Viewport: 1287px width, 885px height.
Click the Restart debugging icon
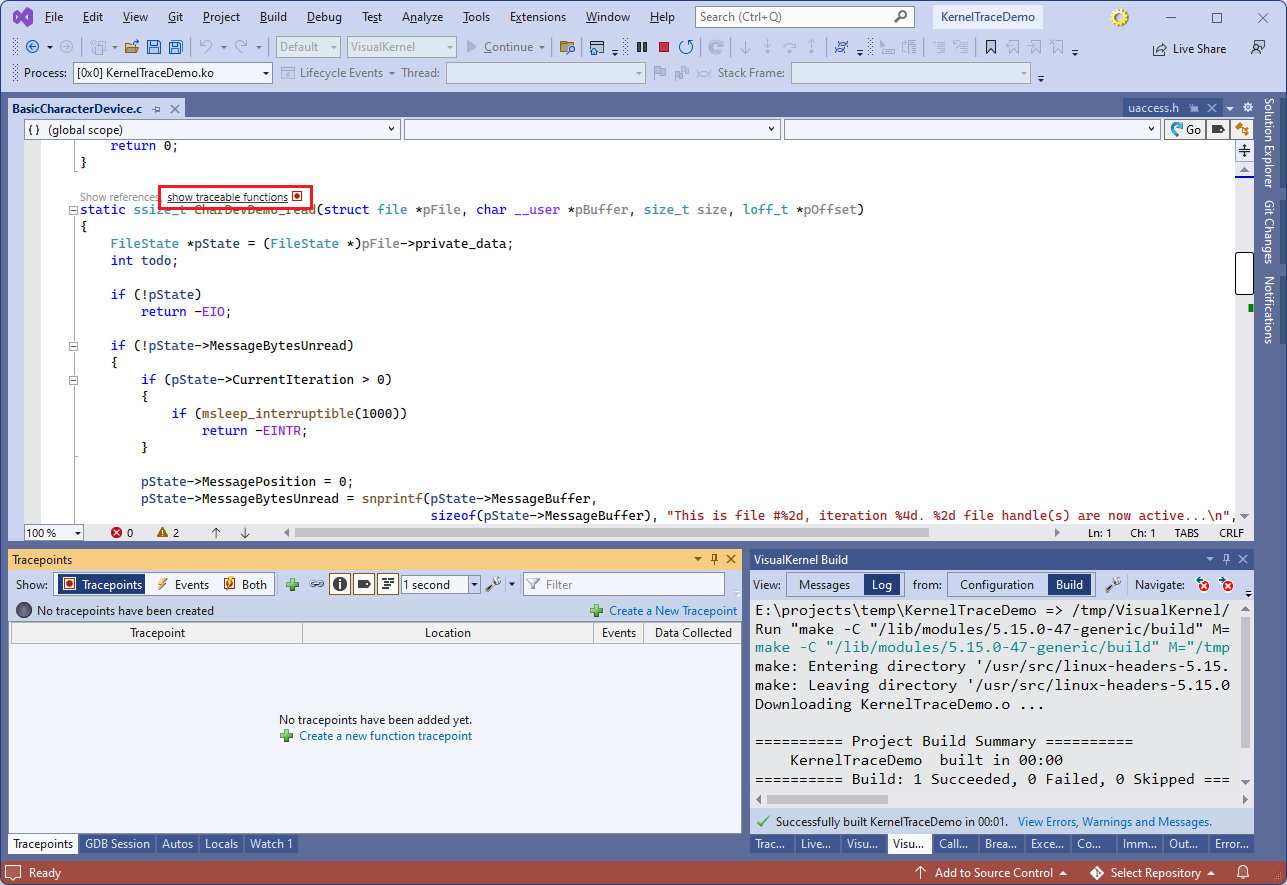pyautogui.click(x=686, y=47)
